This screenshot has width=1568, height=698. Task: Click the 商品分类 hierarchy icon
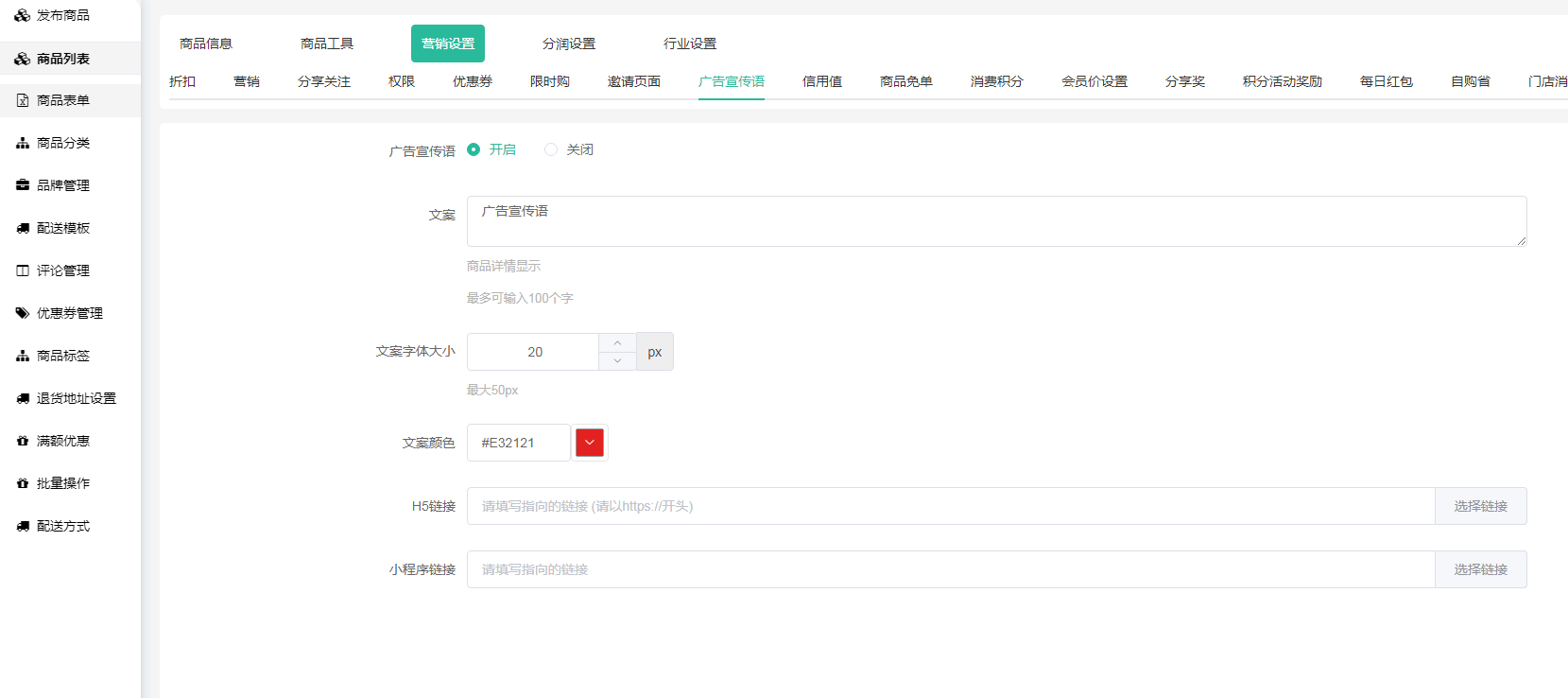coord(22,143)
